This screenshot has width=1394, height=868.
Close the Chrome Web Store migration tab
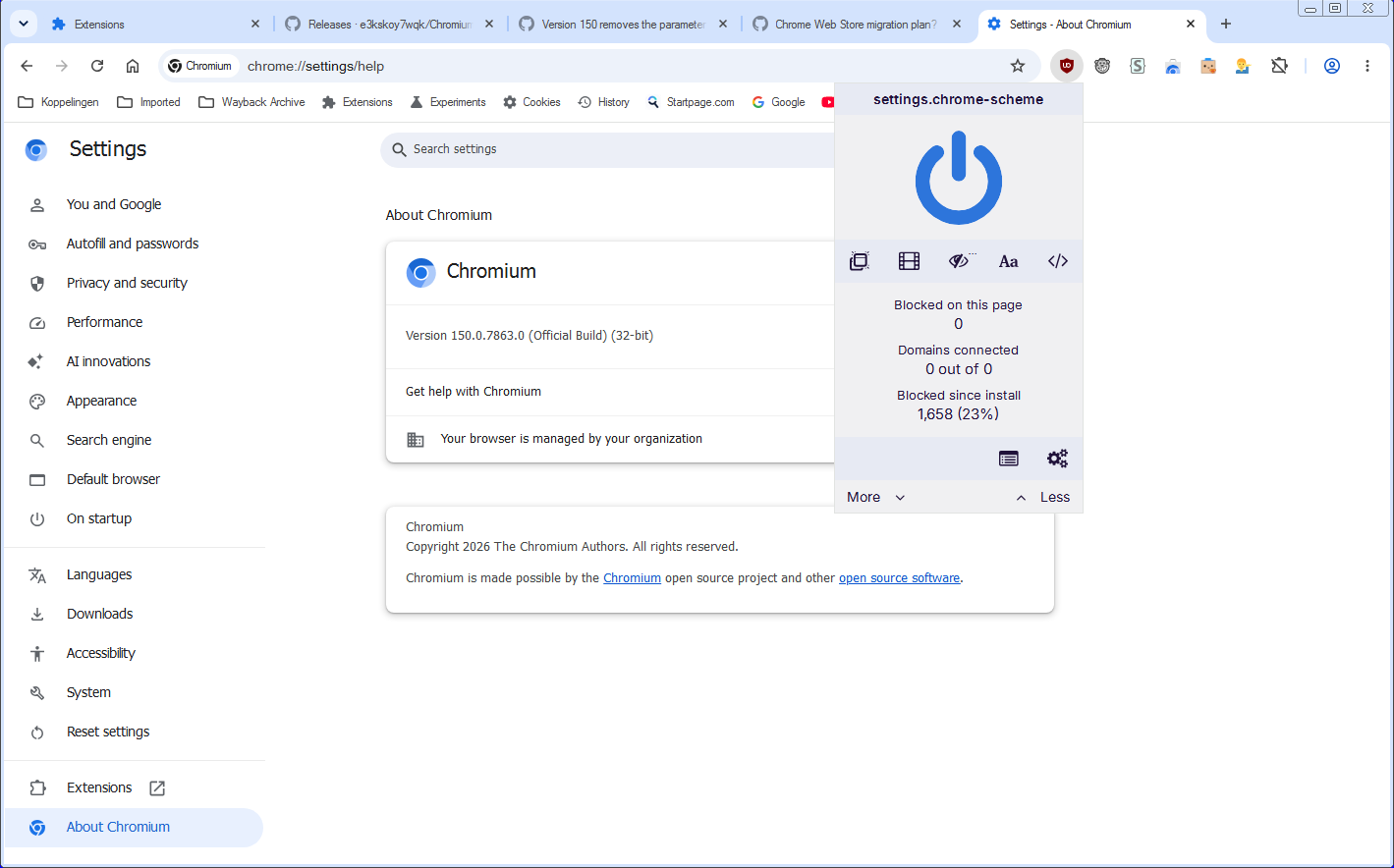[957, 24]
